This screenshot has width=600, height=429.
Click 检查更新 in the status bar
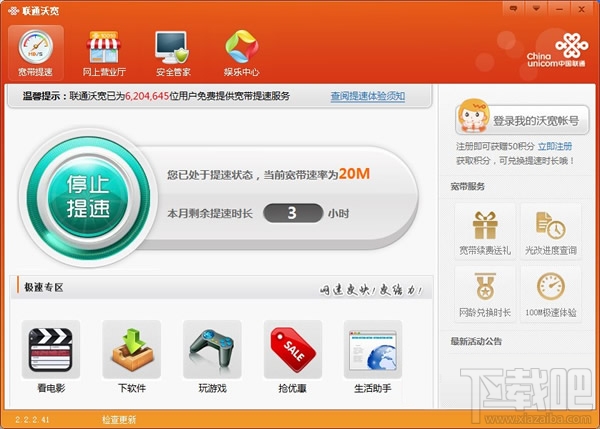click(119, 420)
